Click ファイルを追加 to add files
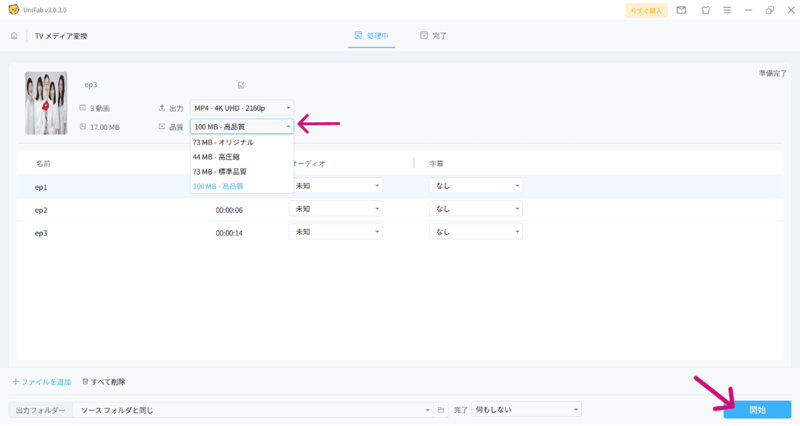This screenshot has width=800, height=426. (x=42, y=382)
